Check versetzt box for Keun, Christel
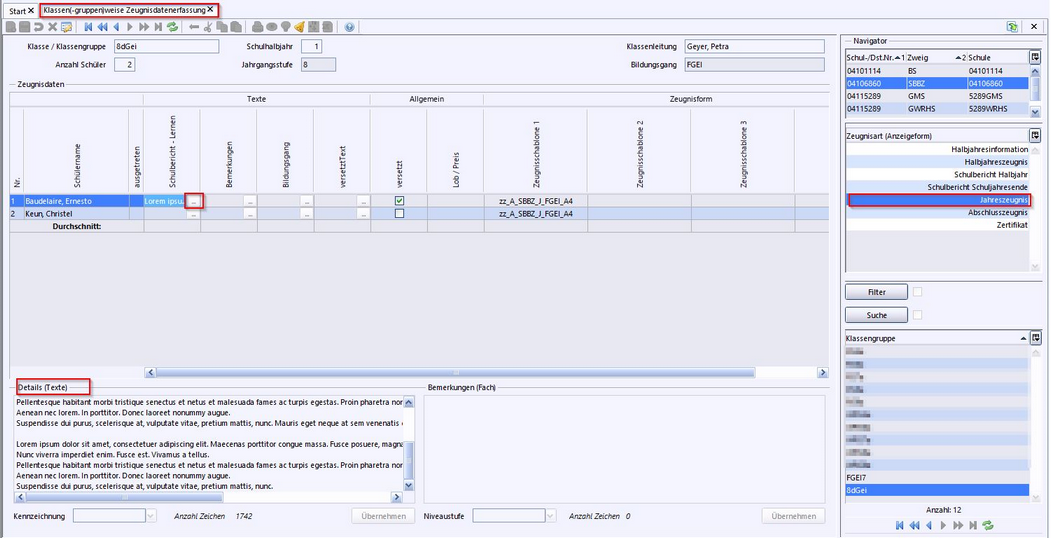This screenshot has width=1051, height=538. pyautogui.click(x=400, y=214)
